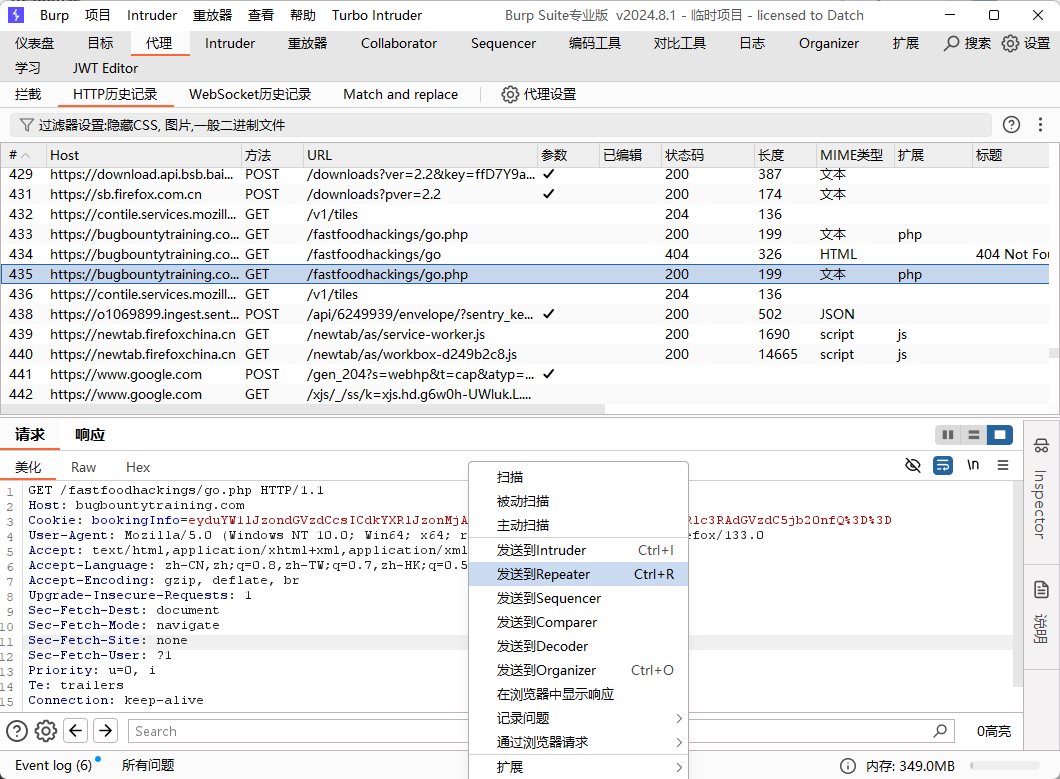Open proxy settings gear 代理设置
This screenshot has height=779, width=1060.
point(510,94)
